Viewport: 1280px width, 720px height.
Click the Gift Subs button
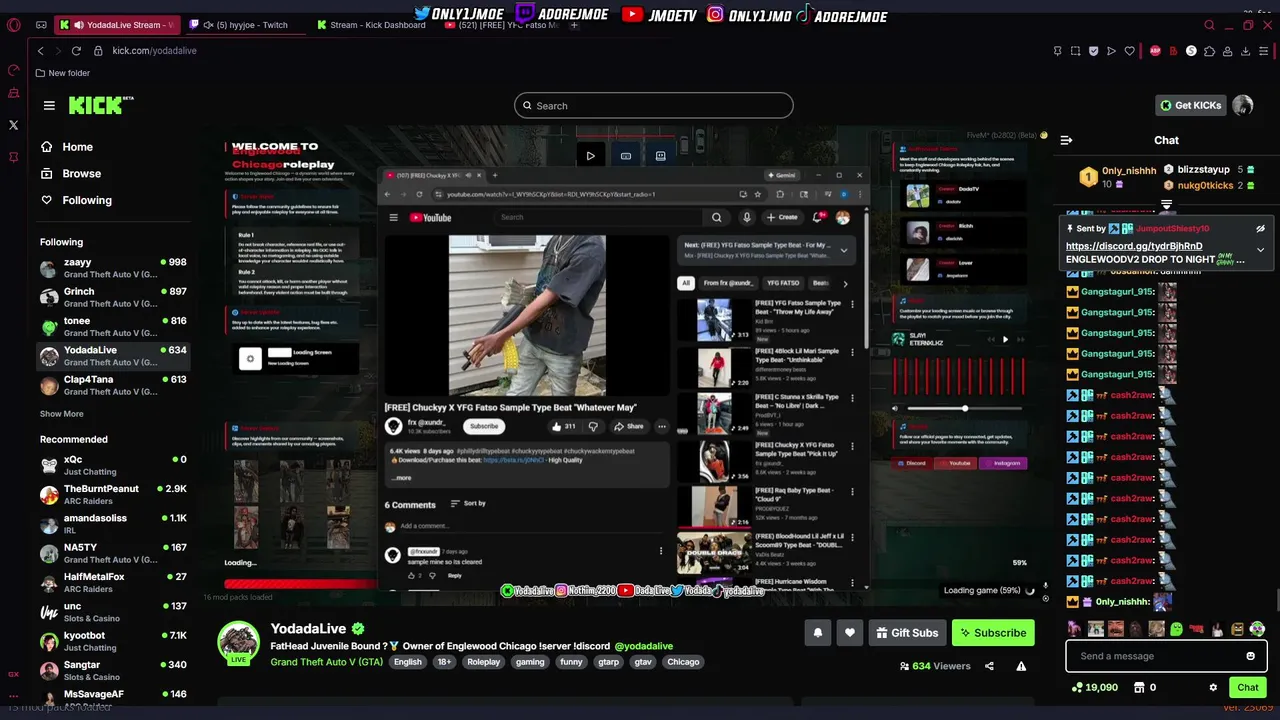click(x=907, y=632)
